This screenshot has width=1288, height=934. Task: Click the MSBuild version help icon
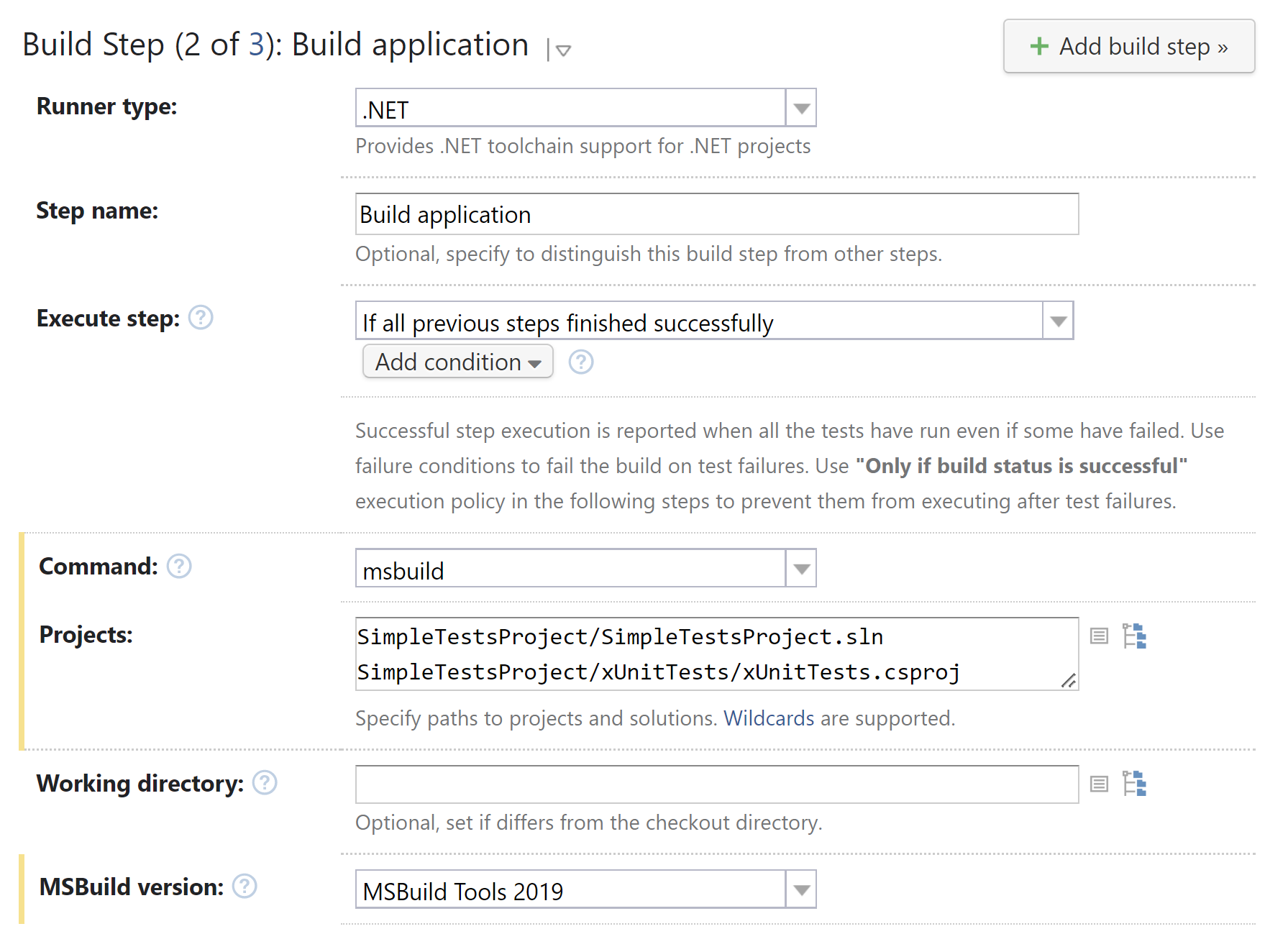coord(245,886)
